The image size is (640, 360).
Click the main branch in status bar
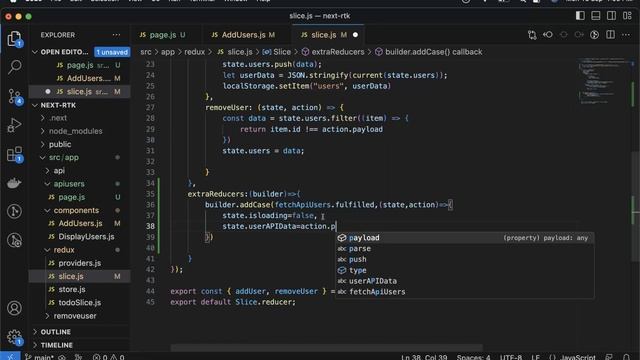(x=40, y=357)
